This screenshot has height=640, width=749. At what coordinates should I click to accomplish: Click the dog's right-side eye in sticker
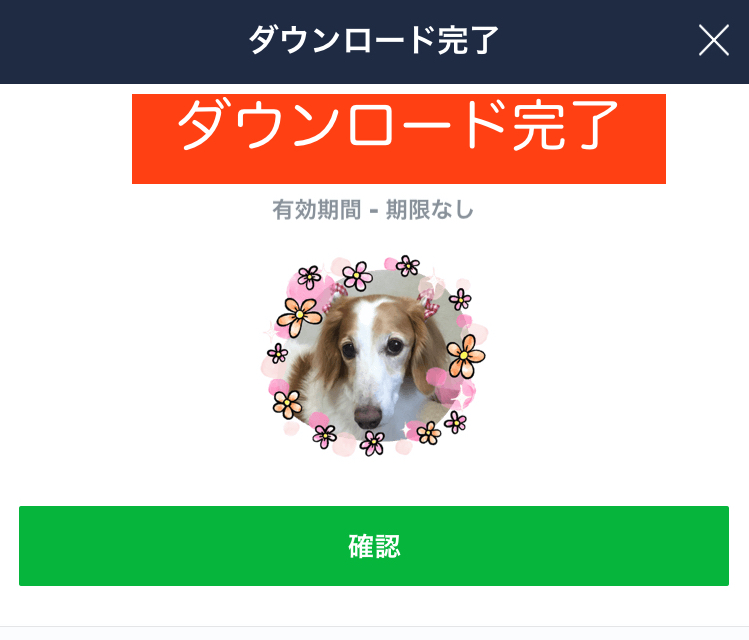point(395,346)
